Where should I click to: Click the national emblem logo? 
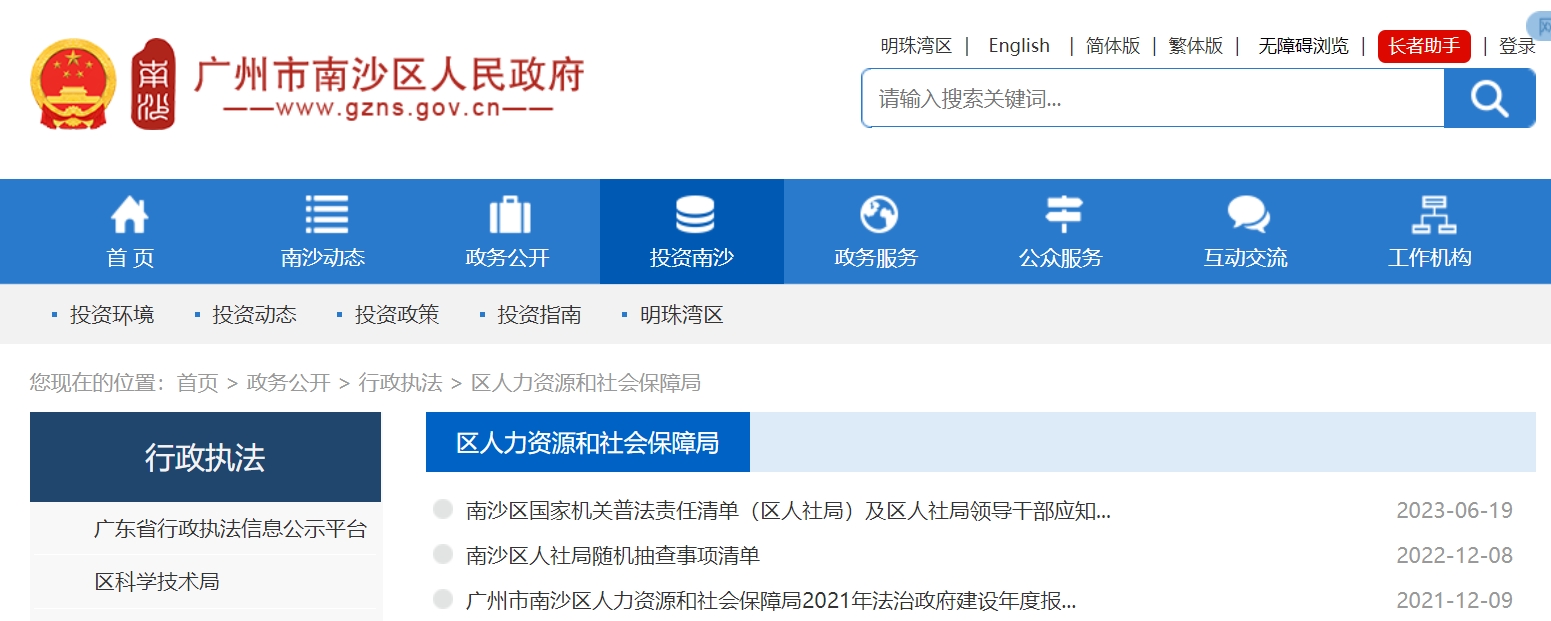tap(74, 83)
